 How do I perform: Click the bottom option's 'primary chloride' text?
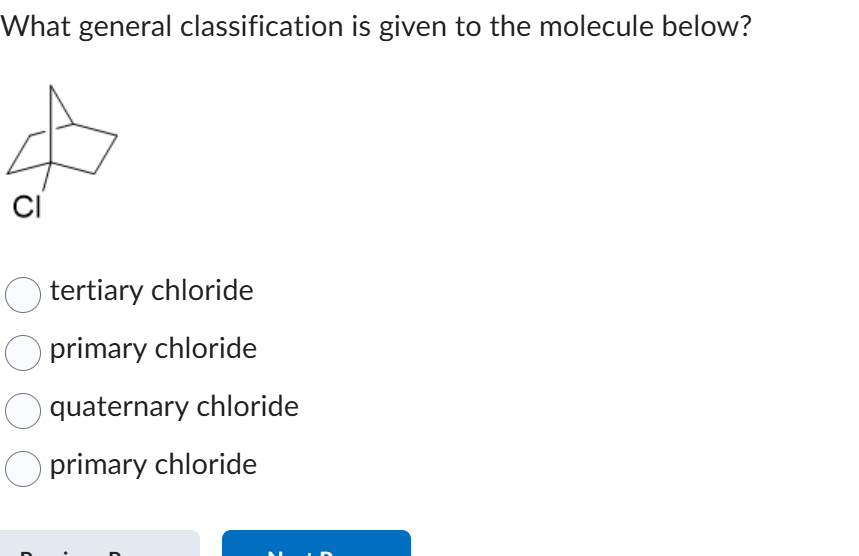(153, 465)
